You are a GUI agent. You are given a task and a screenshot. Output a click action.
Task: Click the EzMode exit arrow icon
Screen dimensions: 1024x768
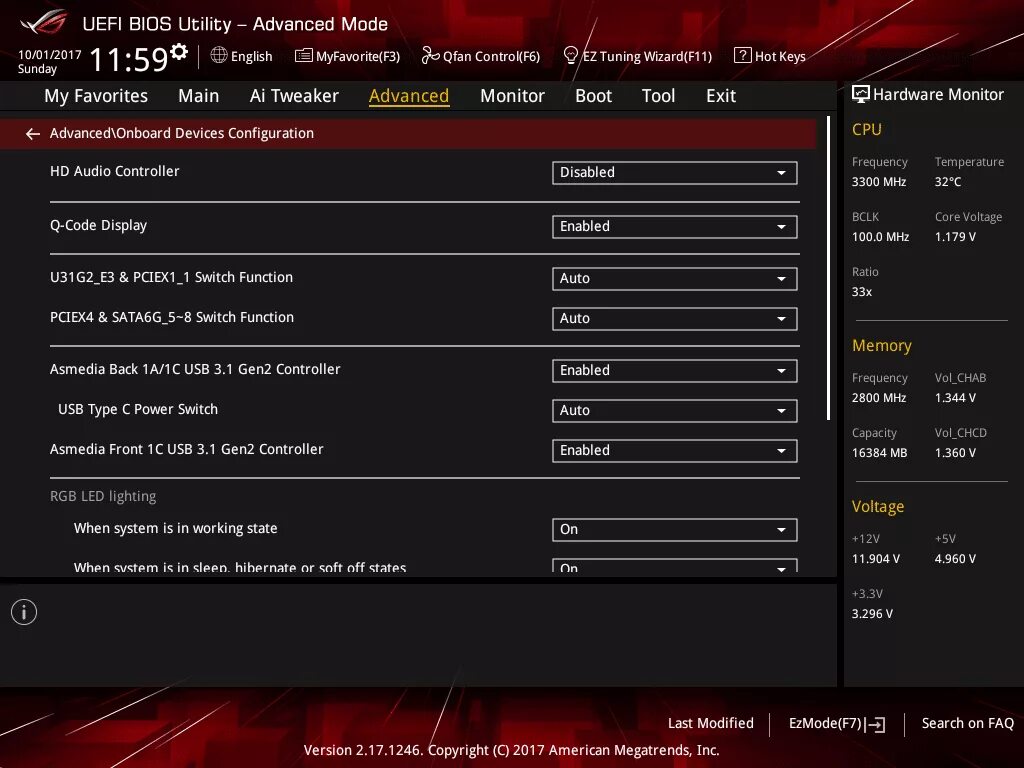[876, 724]
